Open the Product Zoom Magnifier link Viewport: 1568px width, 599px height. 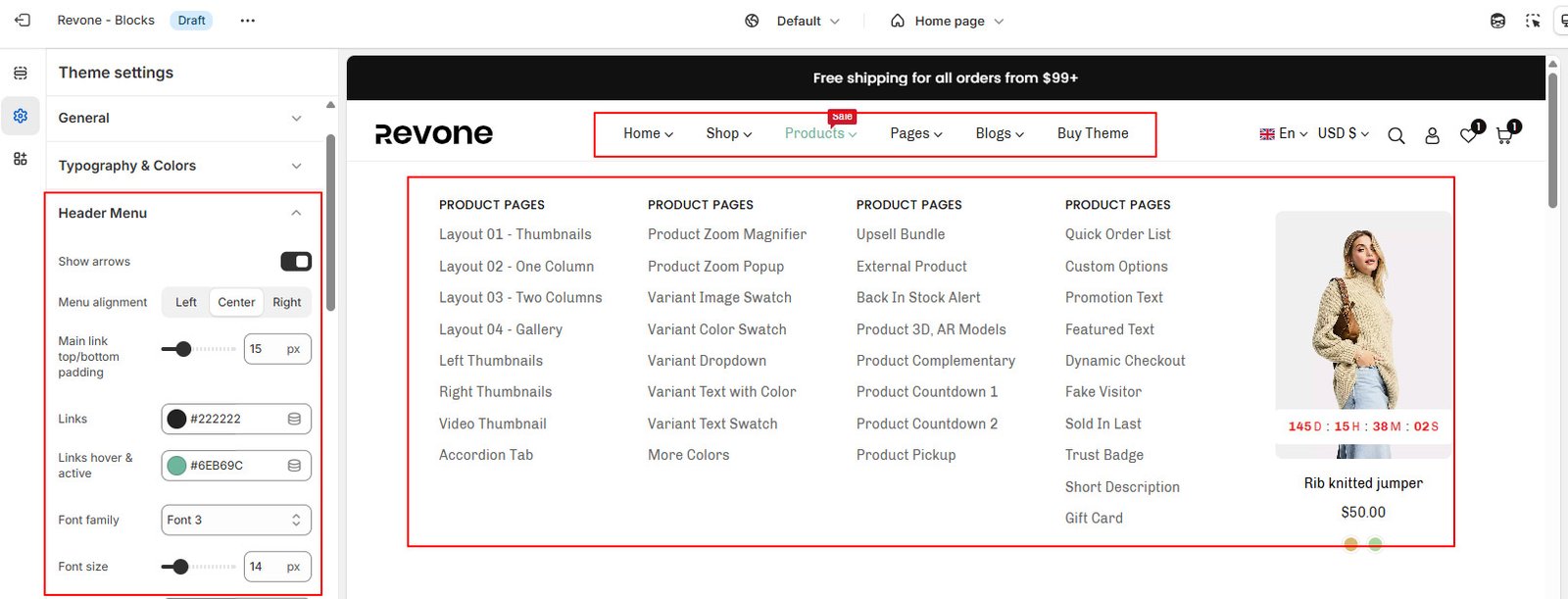[x=726, y=235]
